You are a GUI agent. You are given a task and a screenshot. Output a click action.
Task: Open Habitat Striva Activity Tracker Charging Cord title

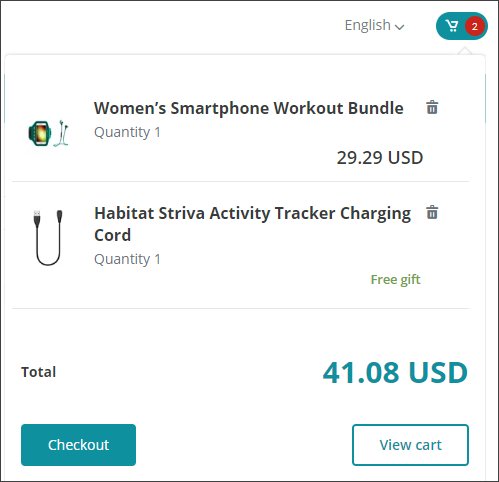click(x=252, y=224)
